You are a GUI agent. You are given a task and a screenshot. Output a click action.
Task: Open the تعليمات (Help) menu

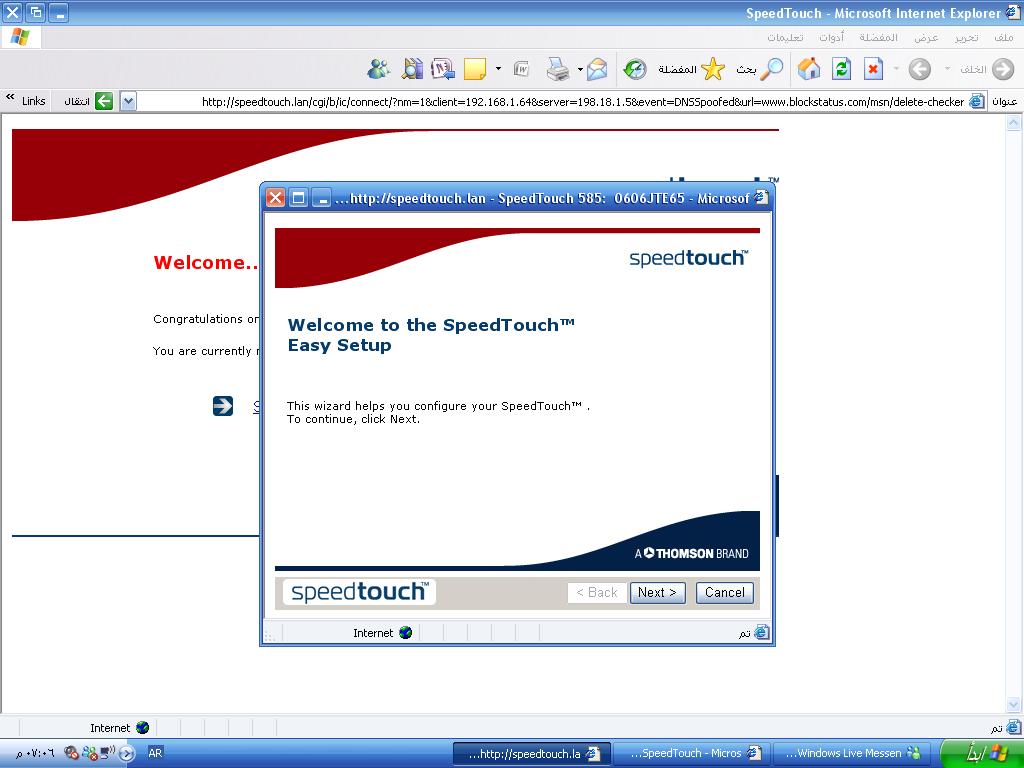tap(785, 37)
